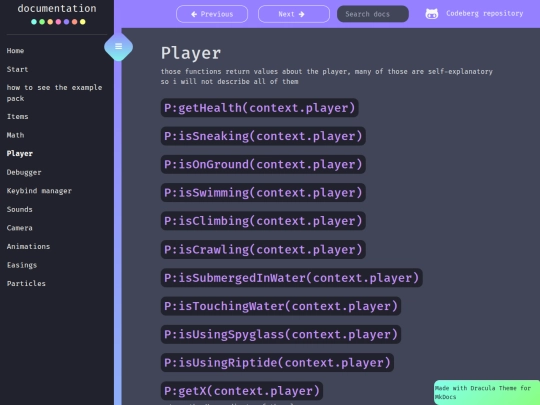Open the Animations page
Image resolution: width=540 pixels, height=405 pixels.
(28, 247)
